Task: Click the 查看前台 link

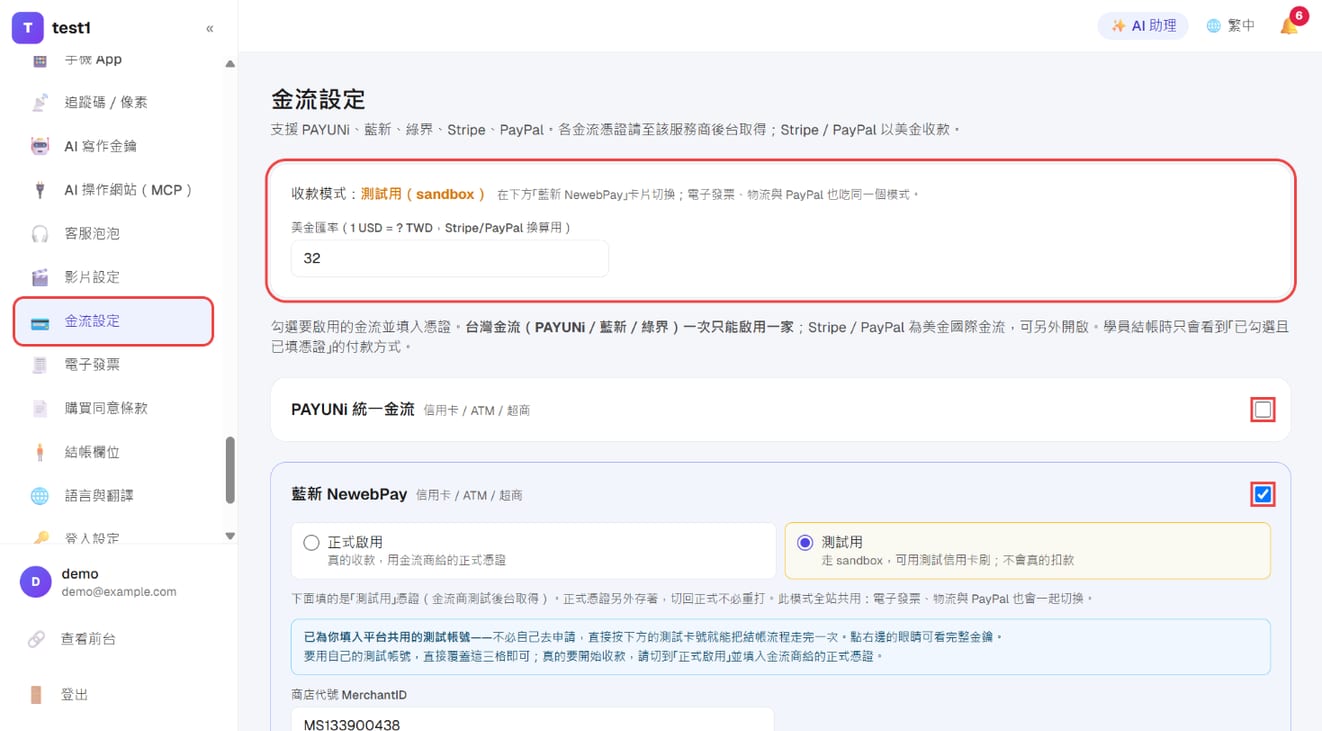Action: (x=88, y=638)
